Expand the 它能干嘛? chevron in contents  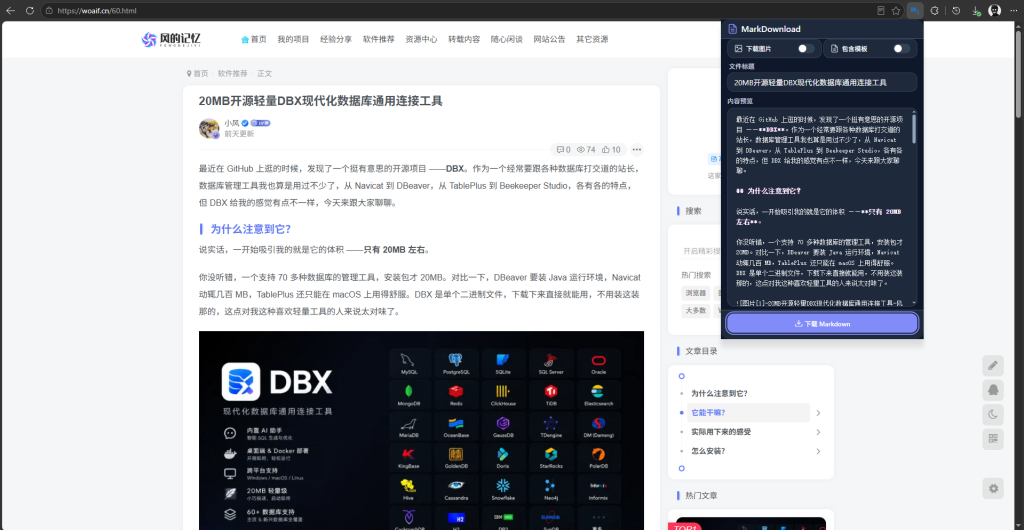pyautogui.click(x=818, y=413)
